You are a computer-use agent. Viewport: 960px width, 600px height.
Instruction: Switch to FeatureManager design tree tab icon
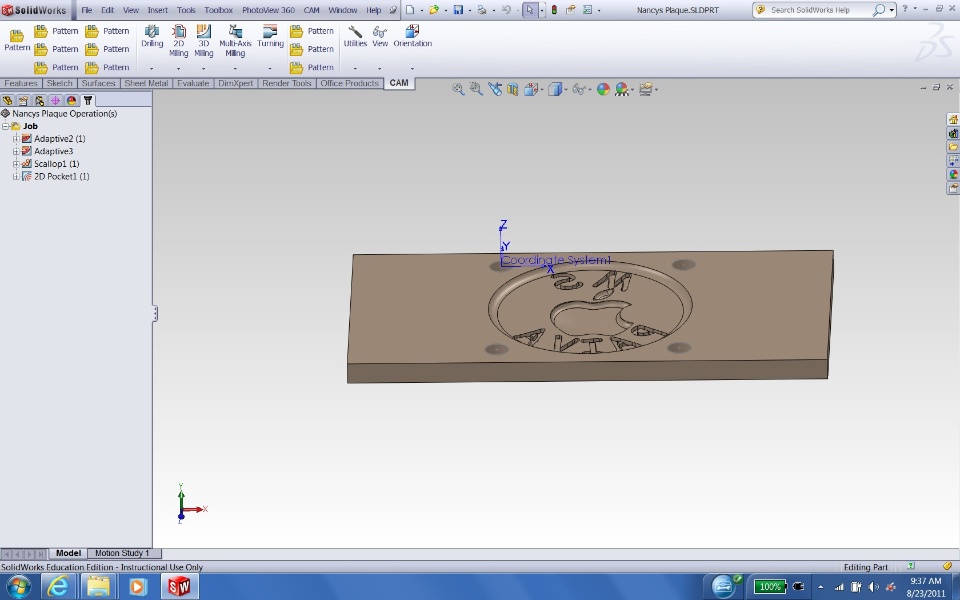(7, 100)
